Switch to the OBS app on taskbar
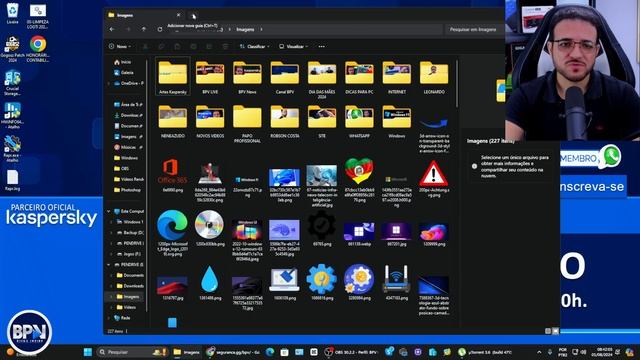The height and width of the screenshot is (360, 640). 352,352
